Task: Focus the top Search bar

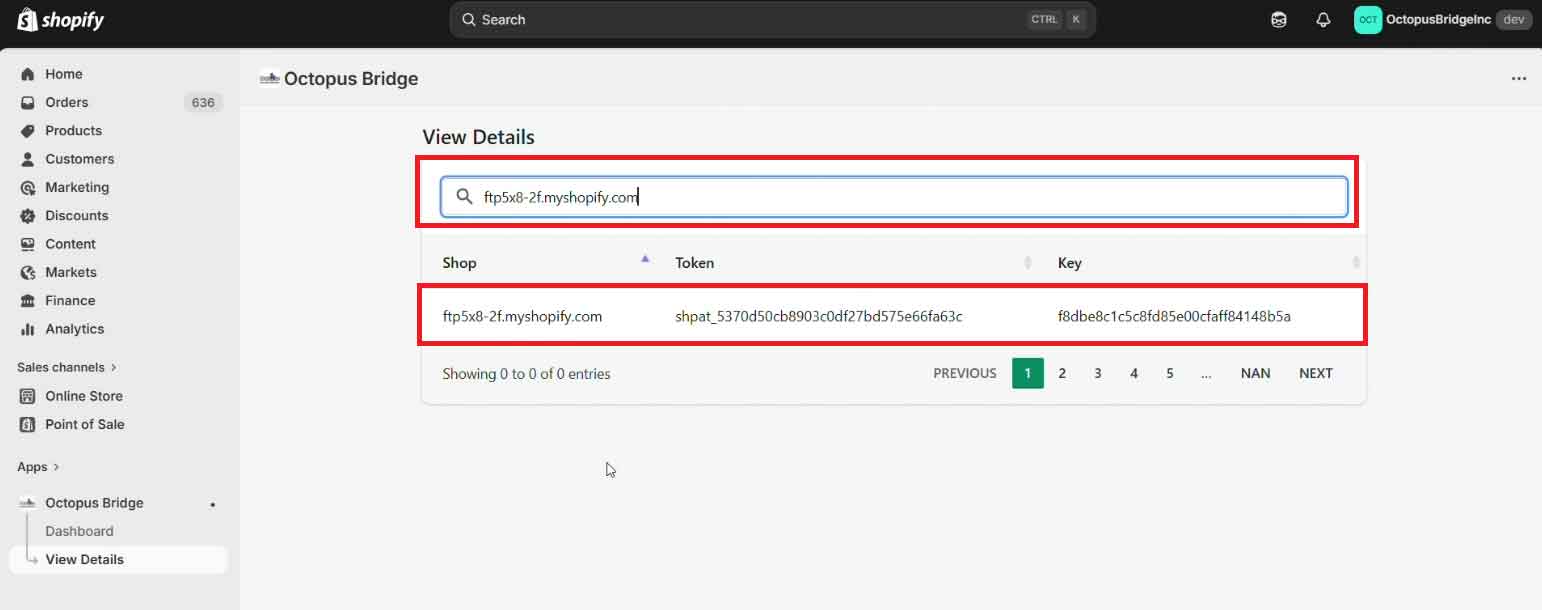Action: [773, 19]
